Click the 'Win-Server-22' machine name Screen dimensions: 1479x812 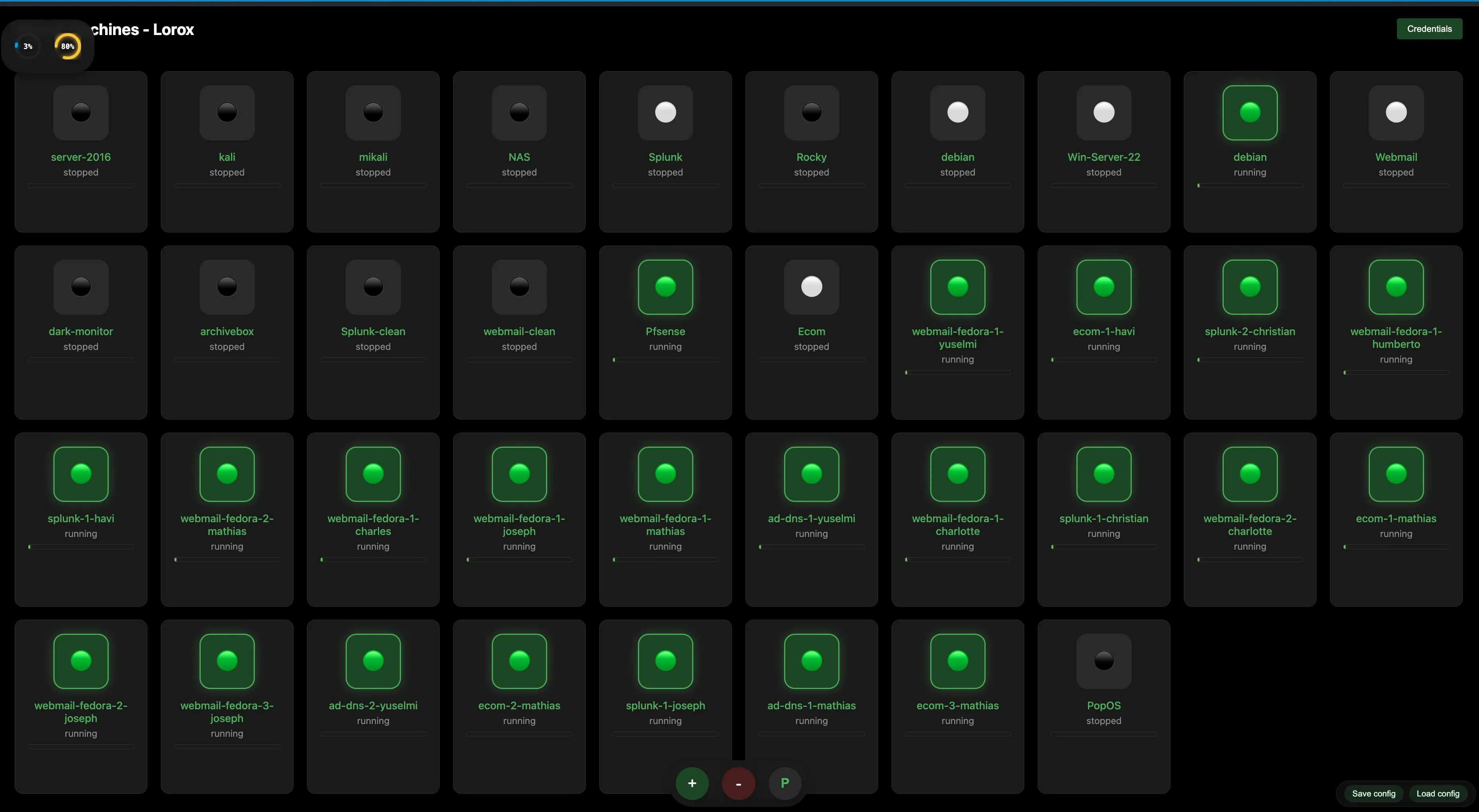(1103, 157)
